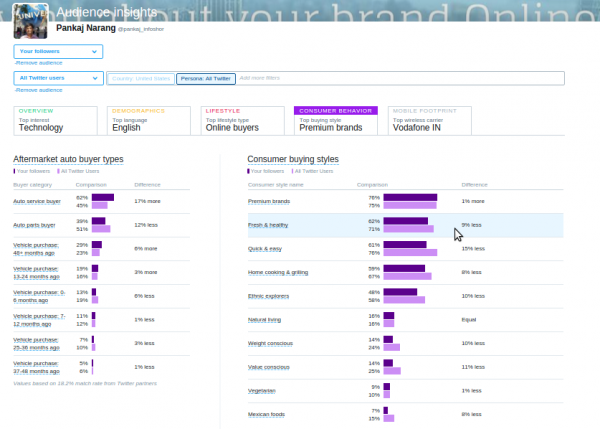Open the Fresh & healthy consumer style

coord(268,225)
